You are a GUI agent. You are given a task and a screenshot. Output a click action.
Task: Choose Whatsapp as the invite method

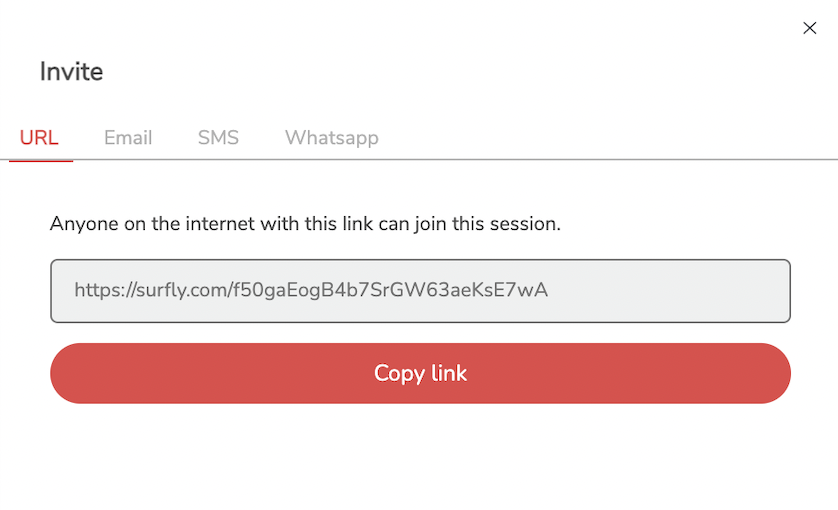coord(331,138)
